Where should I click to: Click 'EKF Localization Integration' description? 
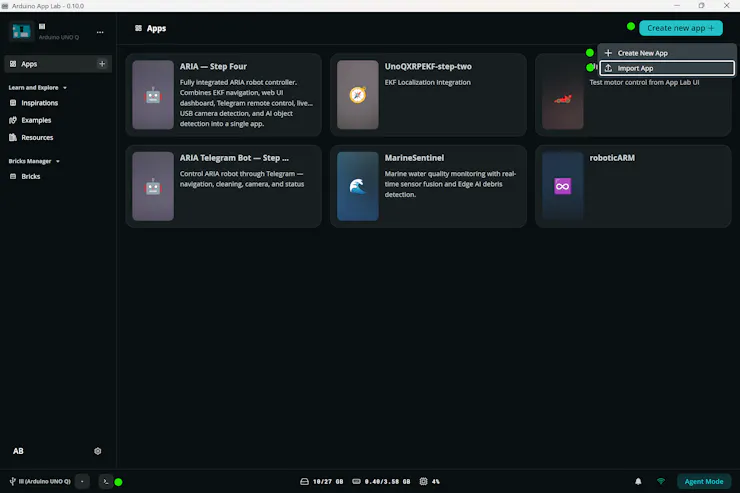427,82
